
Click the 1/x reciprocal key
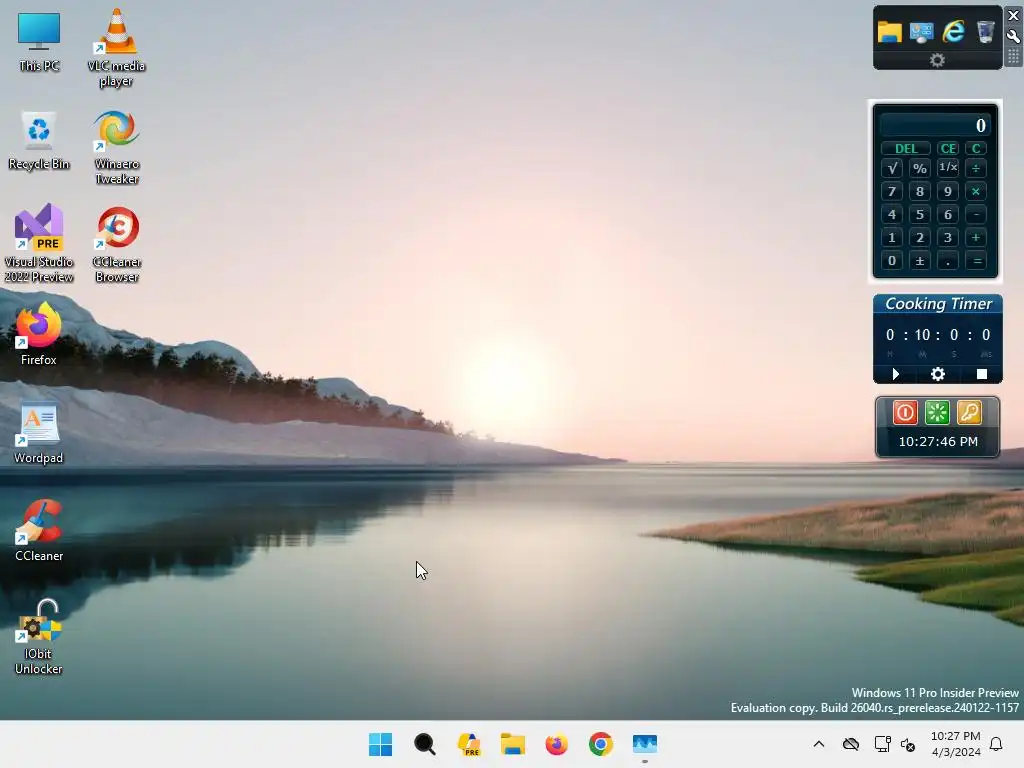pyautogui.click(x=948, y=168)
